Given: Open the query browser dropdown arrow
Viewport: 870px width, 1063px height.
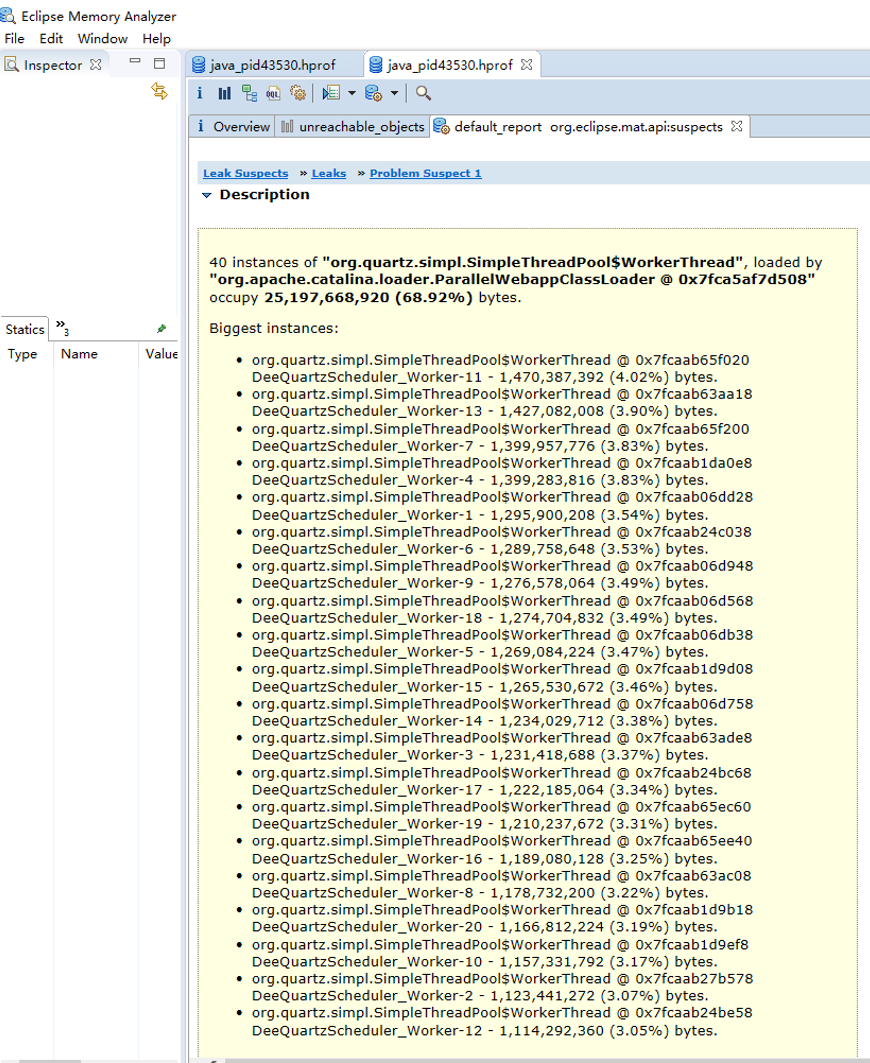Looking at the screenshot, I should pos(394,93).
